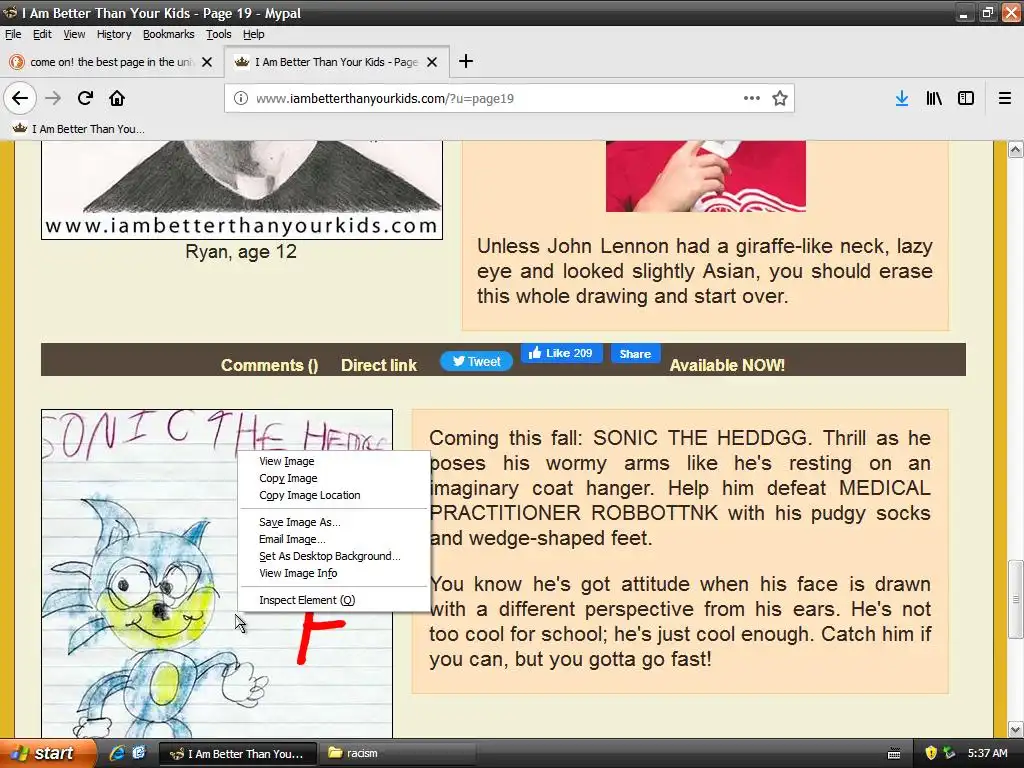Select Inspect Element (Q) entry
Screen dimensions: 1024x768
[x=334, y=600]
